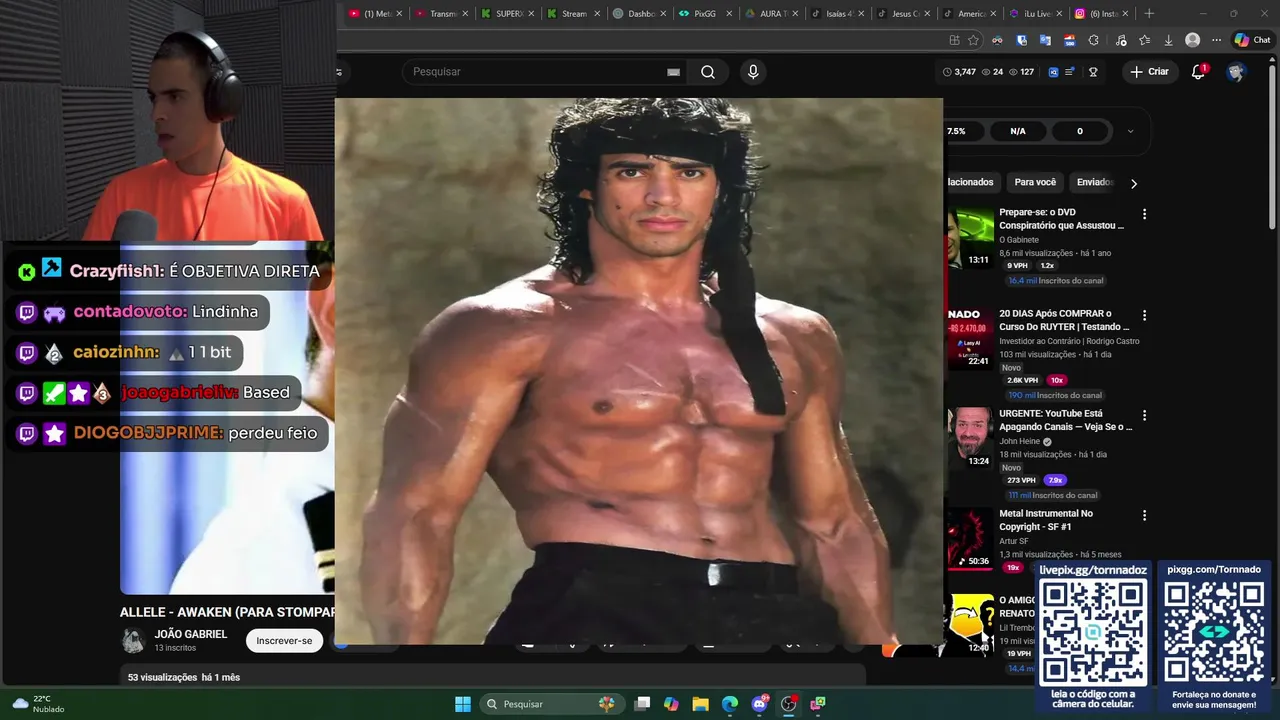The width and height of the screenshot is (1280, 720).
Task: Open the browser extensions puzzle icon
Action: tap(1093, 40)
